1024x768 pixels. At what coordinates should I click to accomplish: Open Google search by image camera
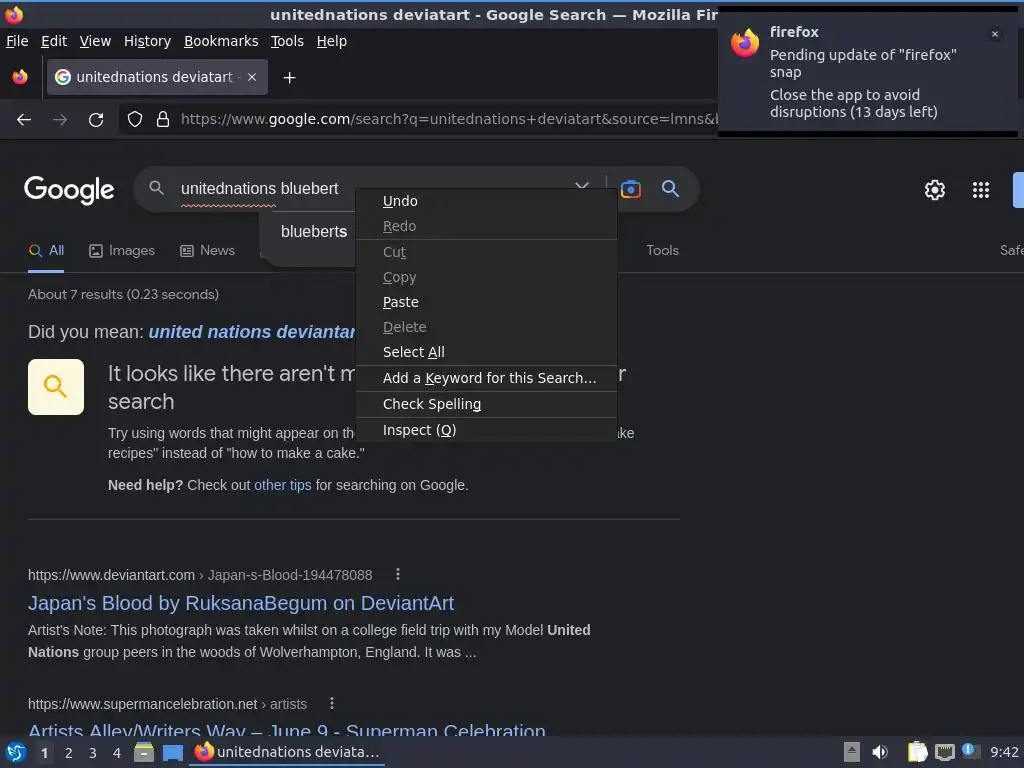click(x=630, y=189)
